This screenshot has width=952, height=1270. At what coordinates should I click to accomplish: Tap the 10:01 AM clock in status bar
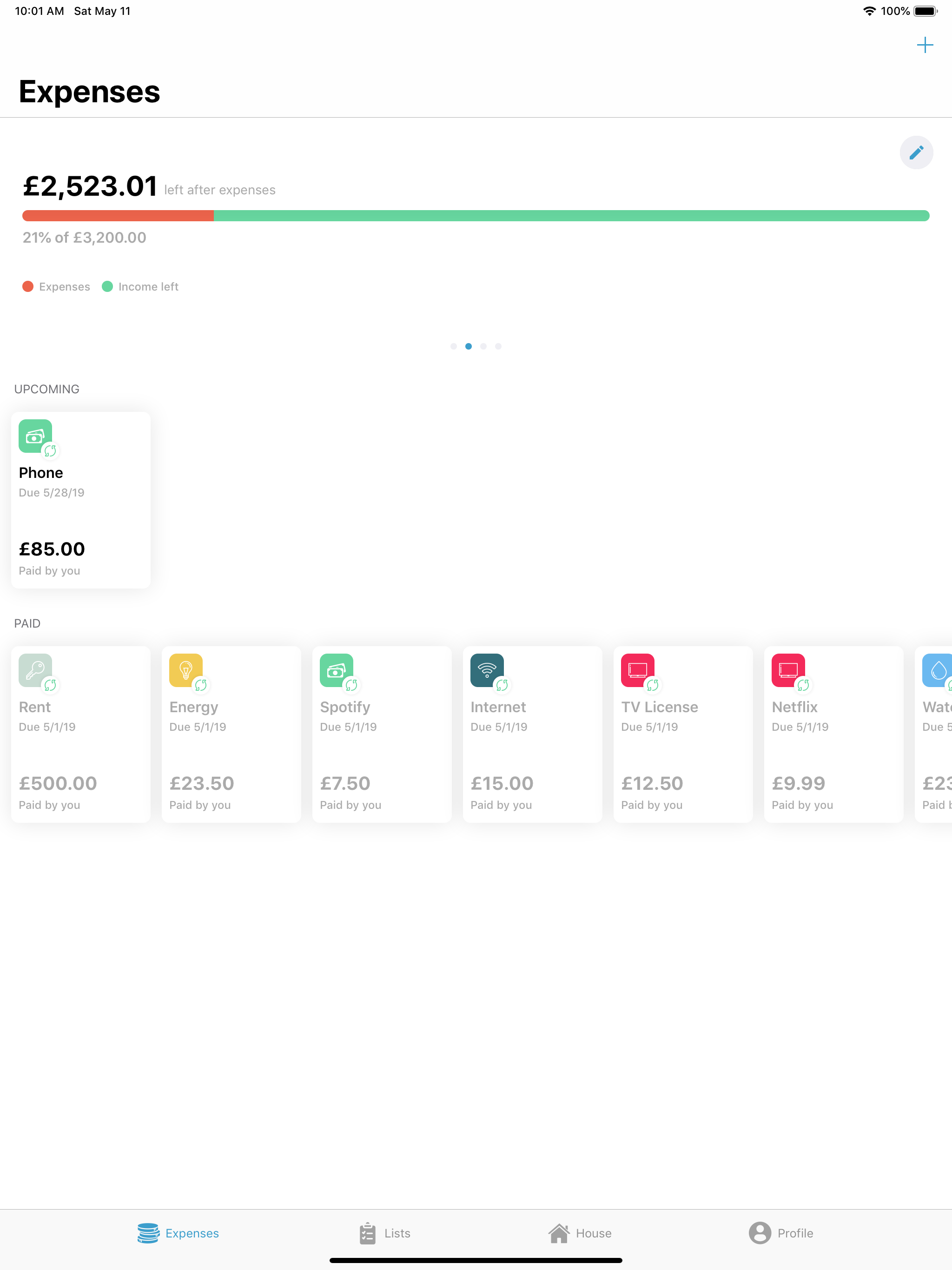(x=40, y=11)
